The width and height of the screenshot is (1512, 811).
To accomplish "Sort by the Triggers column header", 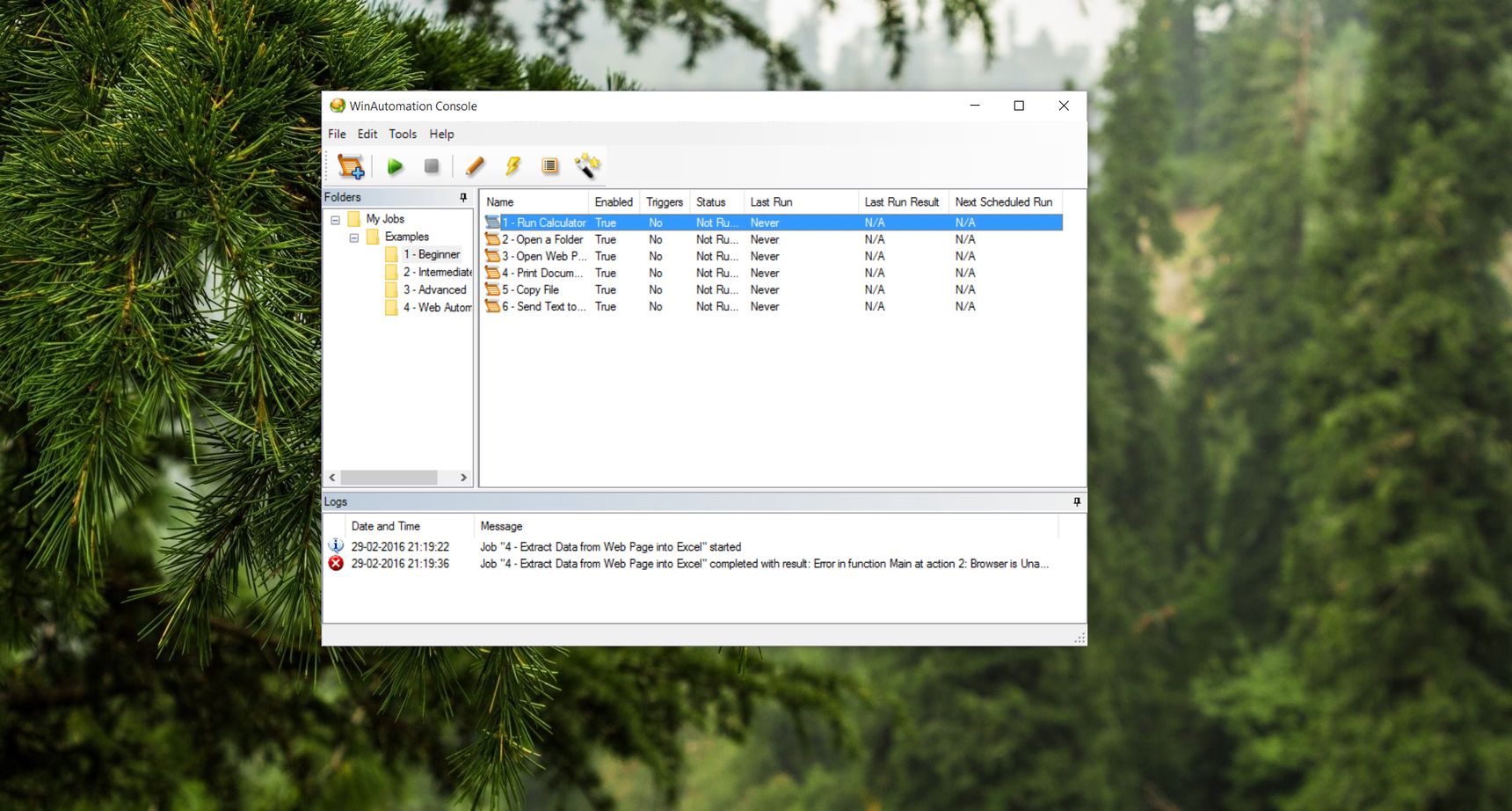I will pyautogui.click(x=665, y=201).
